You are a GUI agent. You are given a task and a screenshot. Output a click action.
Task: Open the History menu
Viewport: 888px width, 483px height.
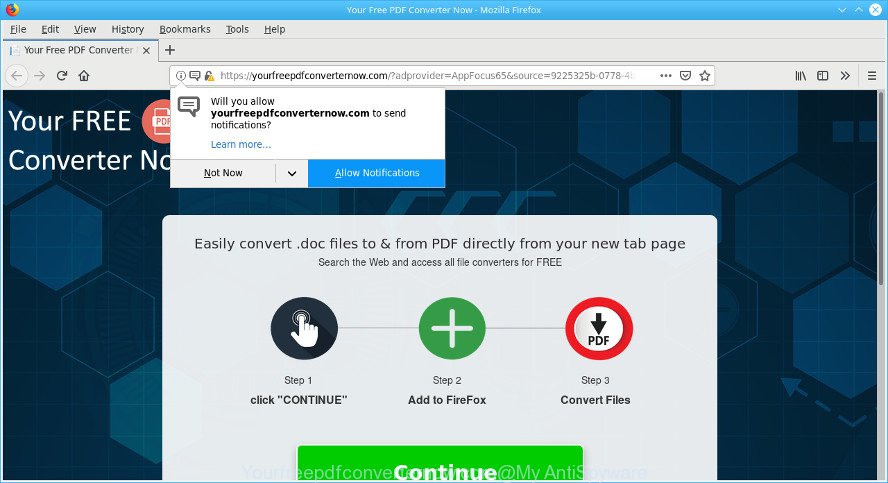coord(127,29)
